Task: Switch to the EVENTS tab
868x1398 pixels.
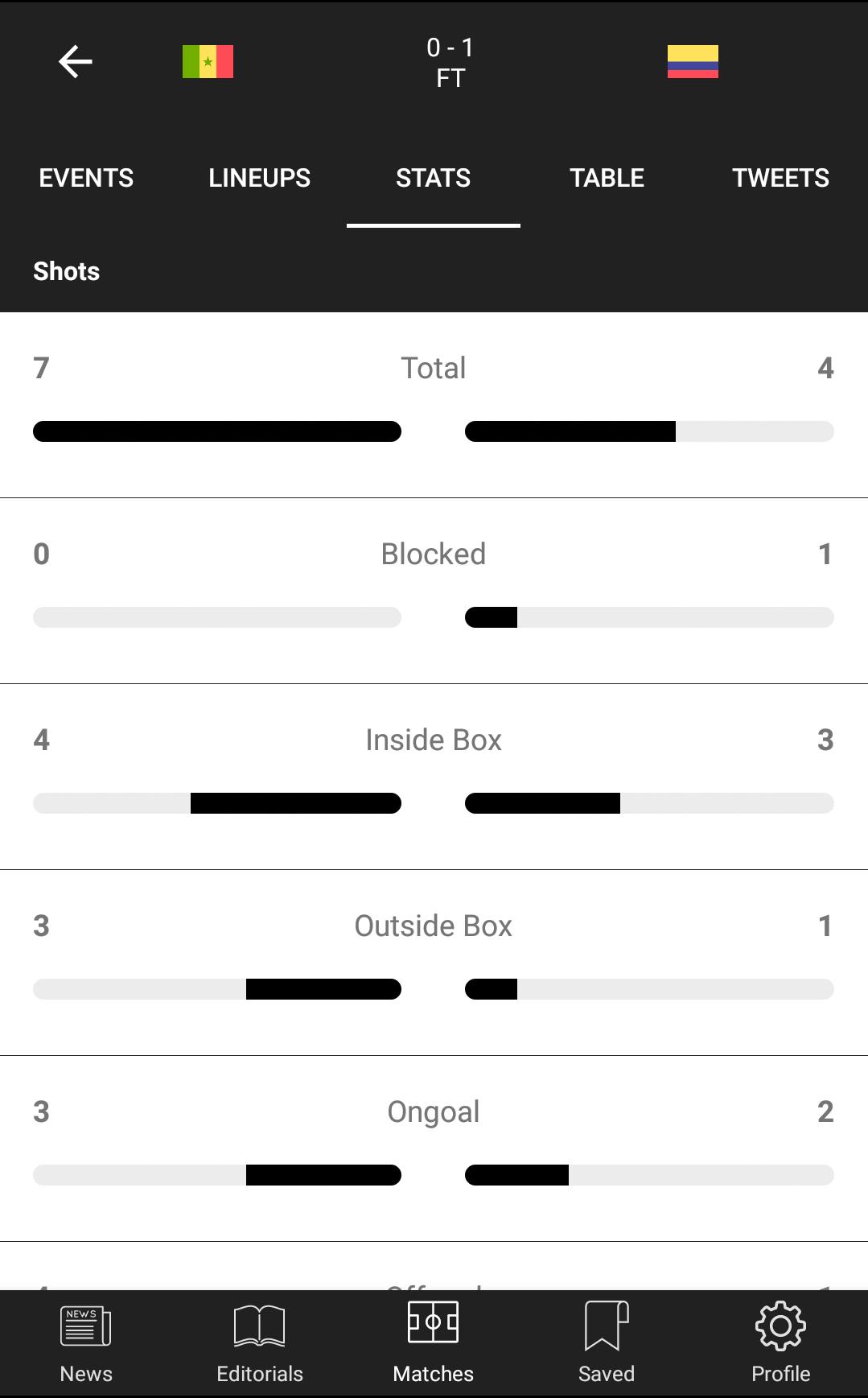Action: coord(86,178)
